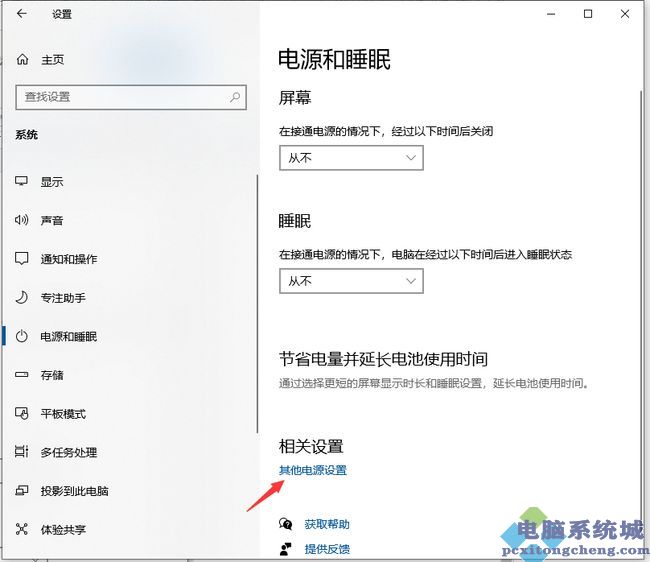
Task: Click the 屏幕 section heading
Action: pyautogui.click(x=295, y=98)
